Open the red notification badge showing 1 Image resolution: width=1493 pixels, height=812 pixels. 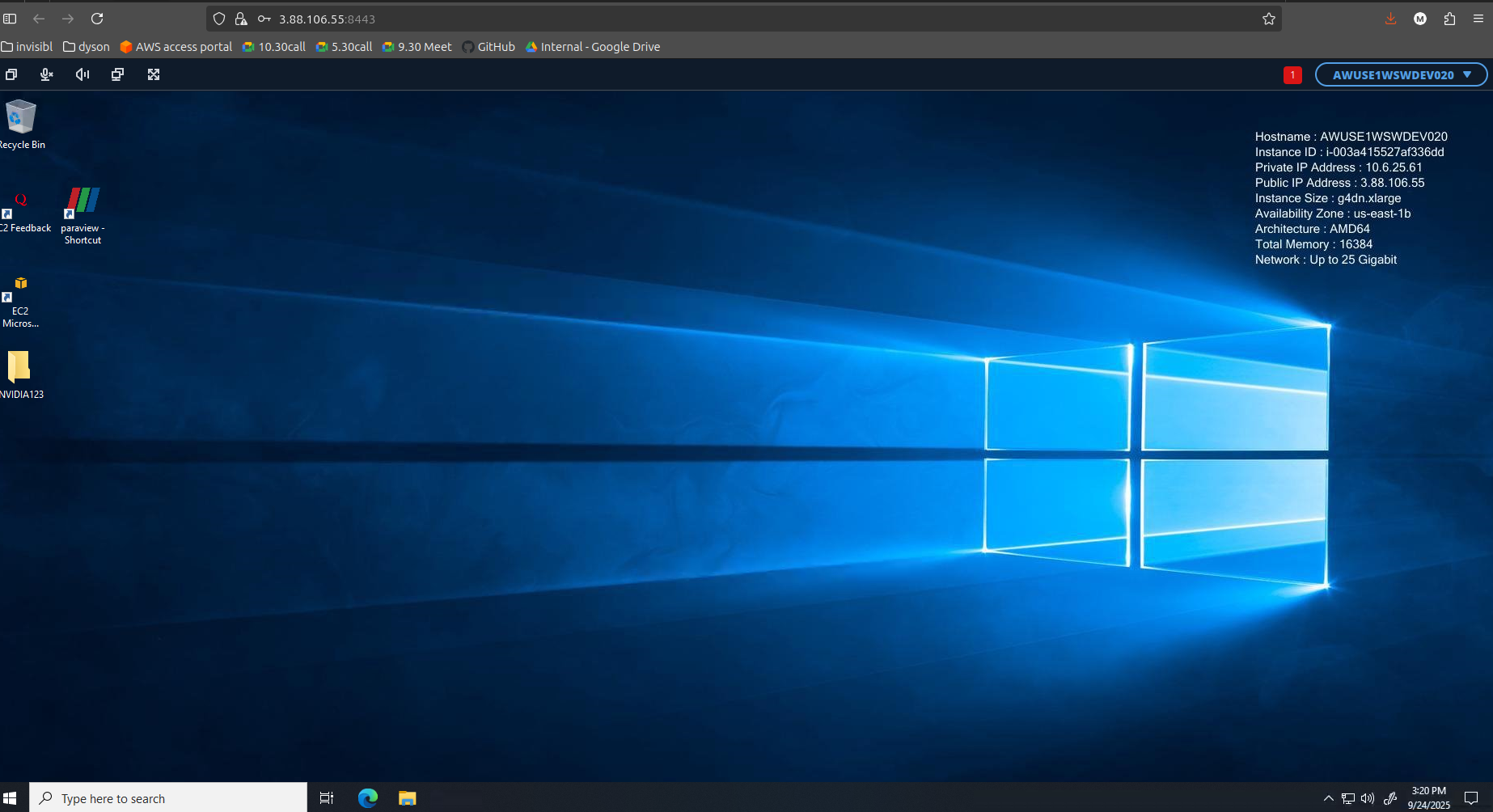(x=1292, y=74)
